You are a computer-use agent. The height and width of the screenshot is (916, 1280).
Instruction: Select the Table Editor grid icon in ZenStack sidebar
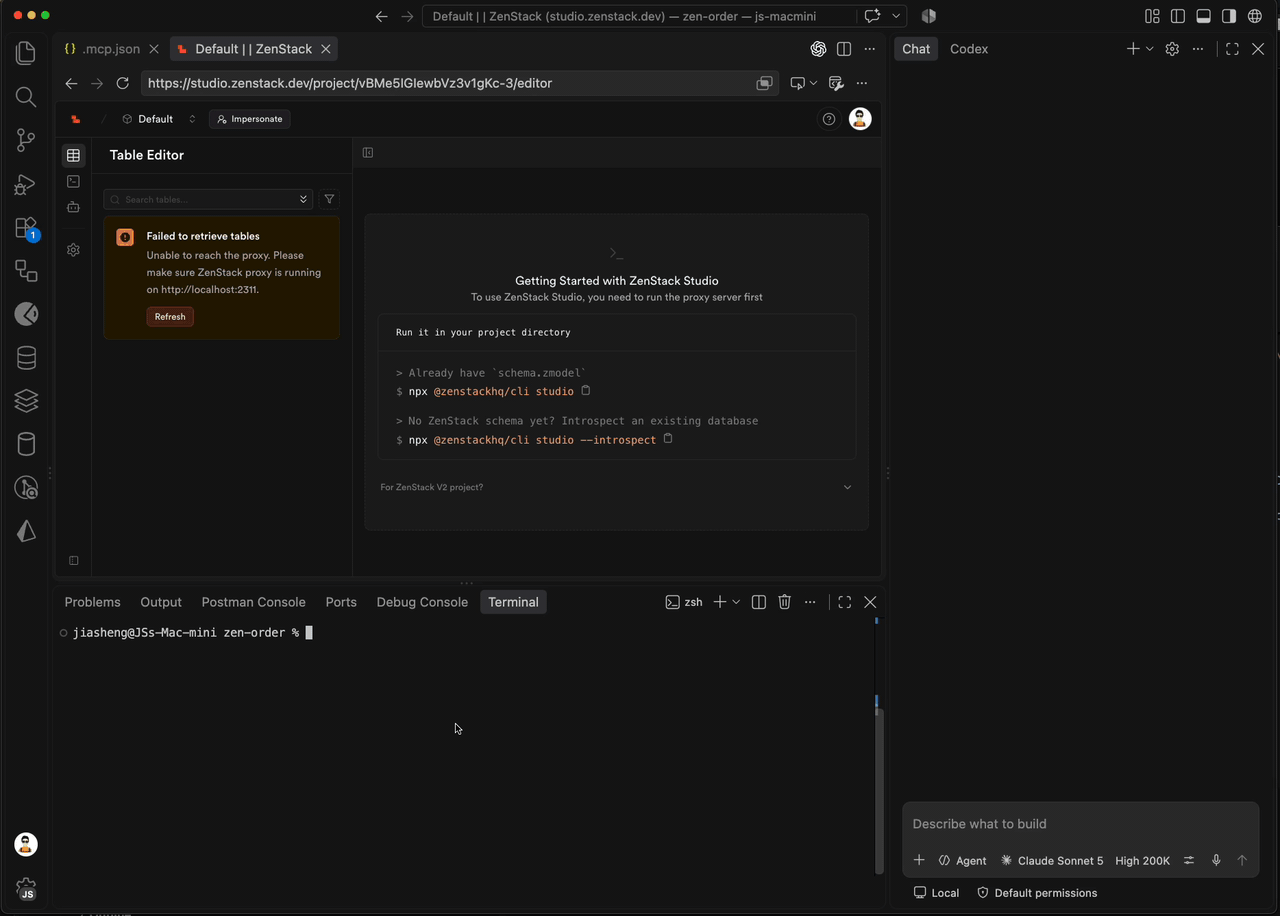point(73,155)
